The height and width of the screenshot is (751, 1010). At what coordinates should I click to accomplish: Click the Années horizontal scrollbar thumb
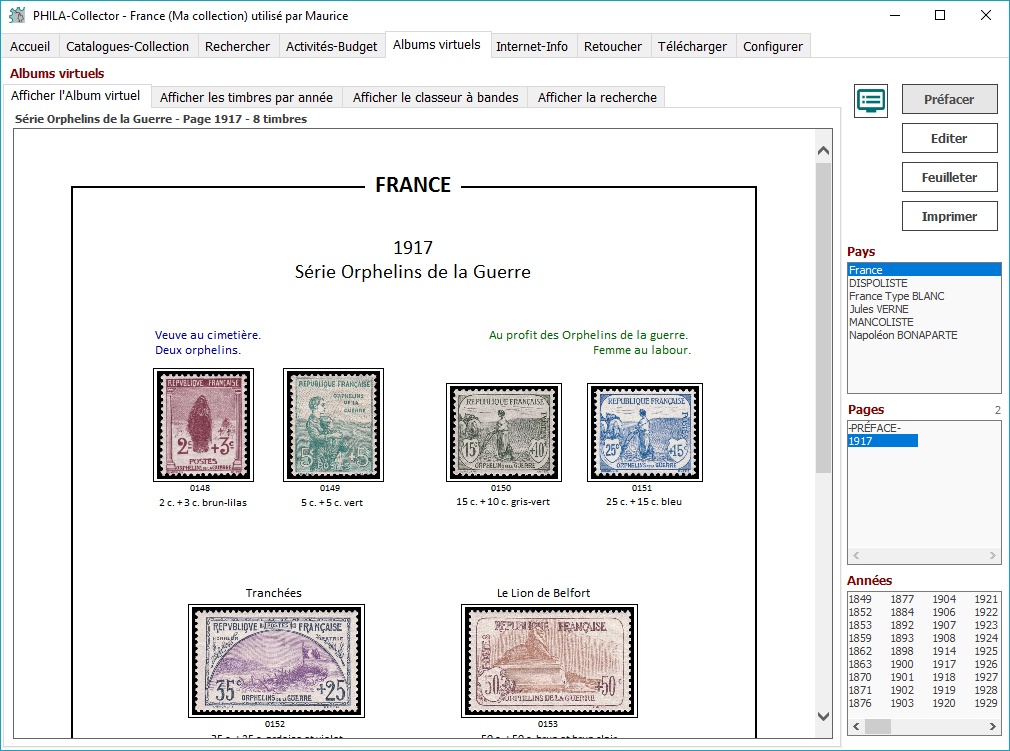pyautogui.click(x=877, y=727)
